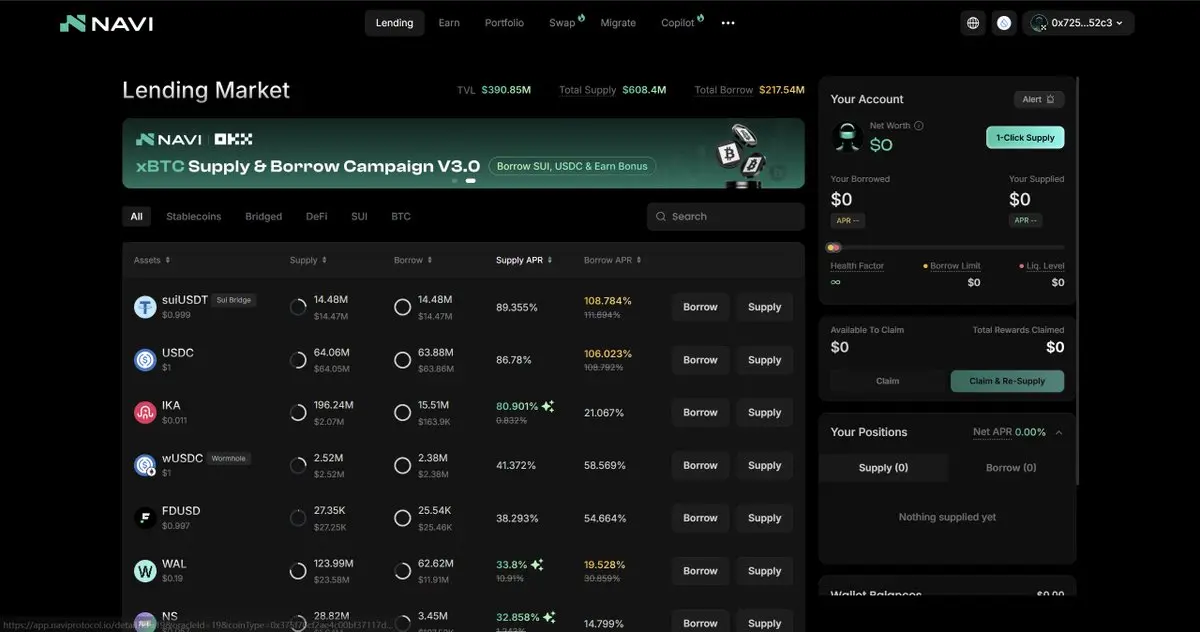
Task: Click the WAL token icon
Action: 146,571
